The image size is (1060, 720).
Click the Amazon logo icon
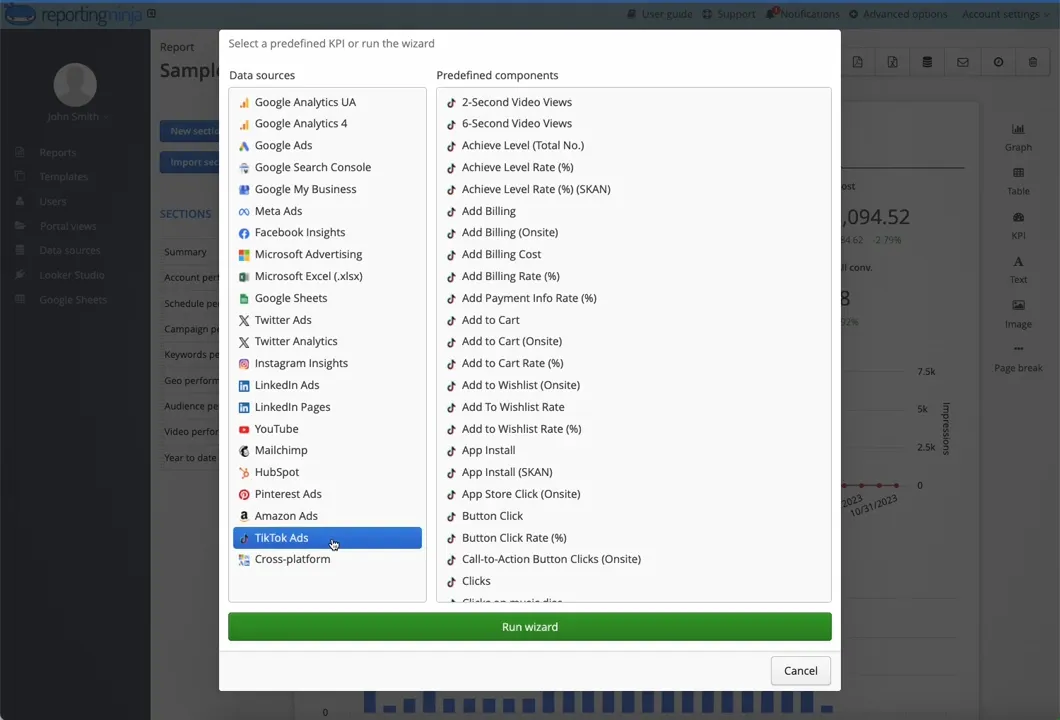tap(244, 516)
